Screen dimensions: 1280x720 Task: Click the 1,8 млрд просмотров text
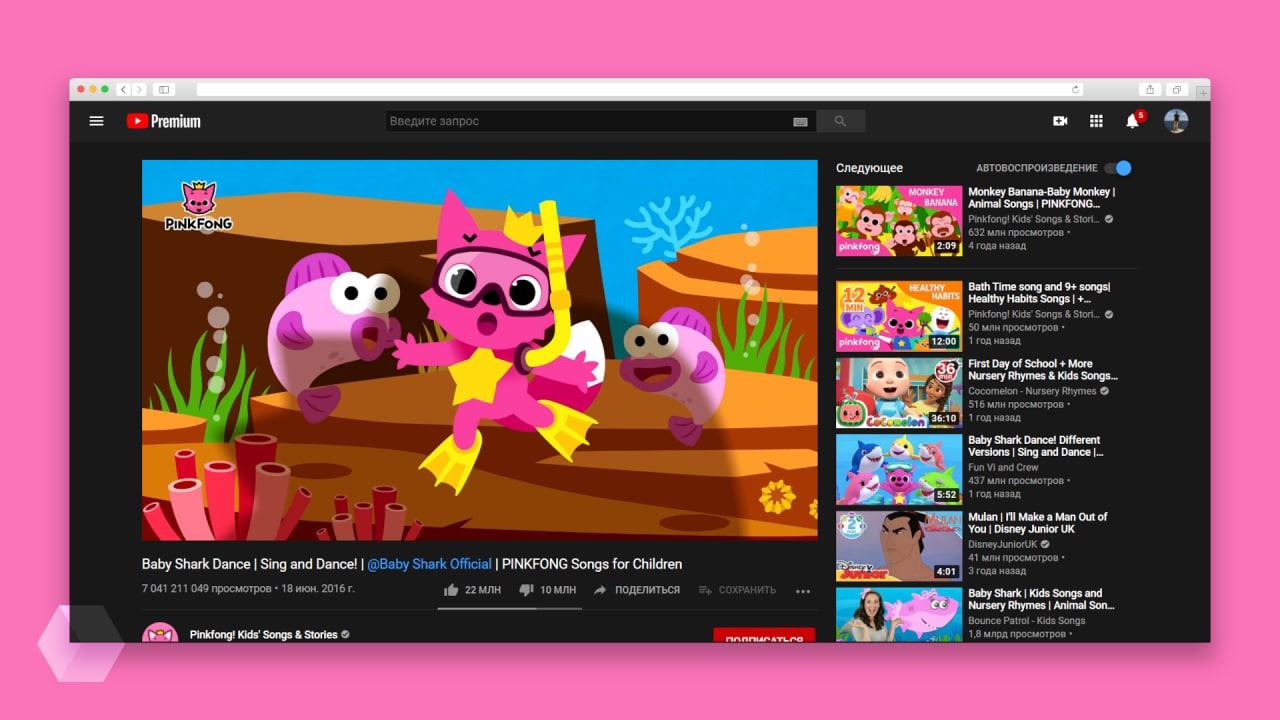(1017, 634)
